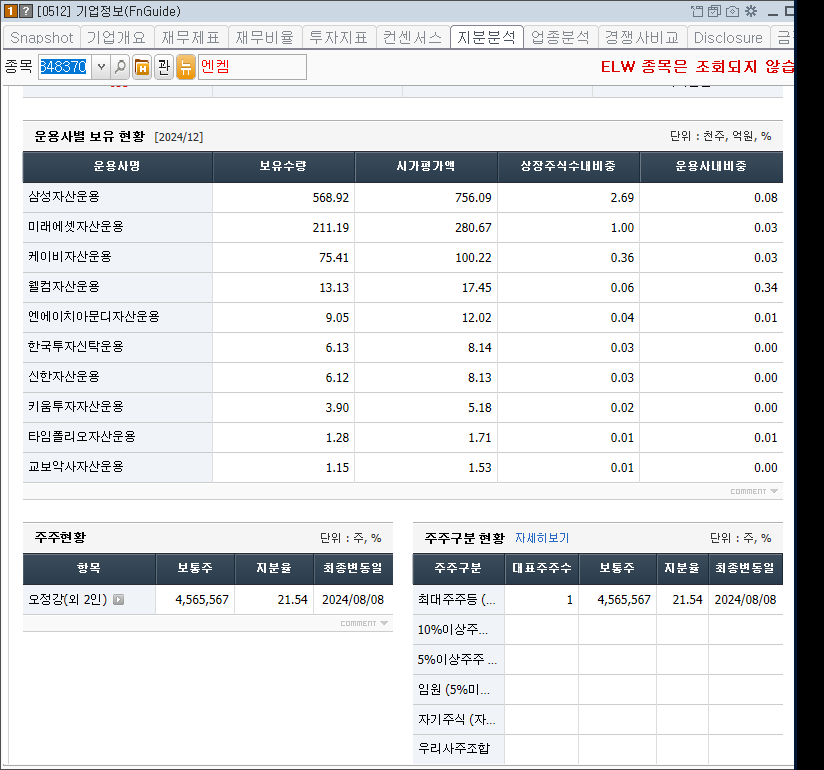Select the 웰컴자산운용 row name
This screenshot has width=824, height=770.
pos(64,286)
